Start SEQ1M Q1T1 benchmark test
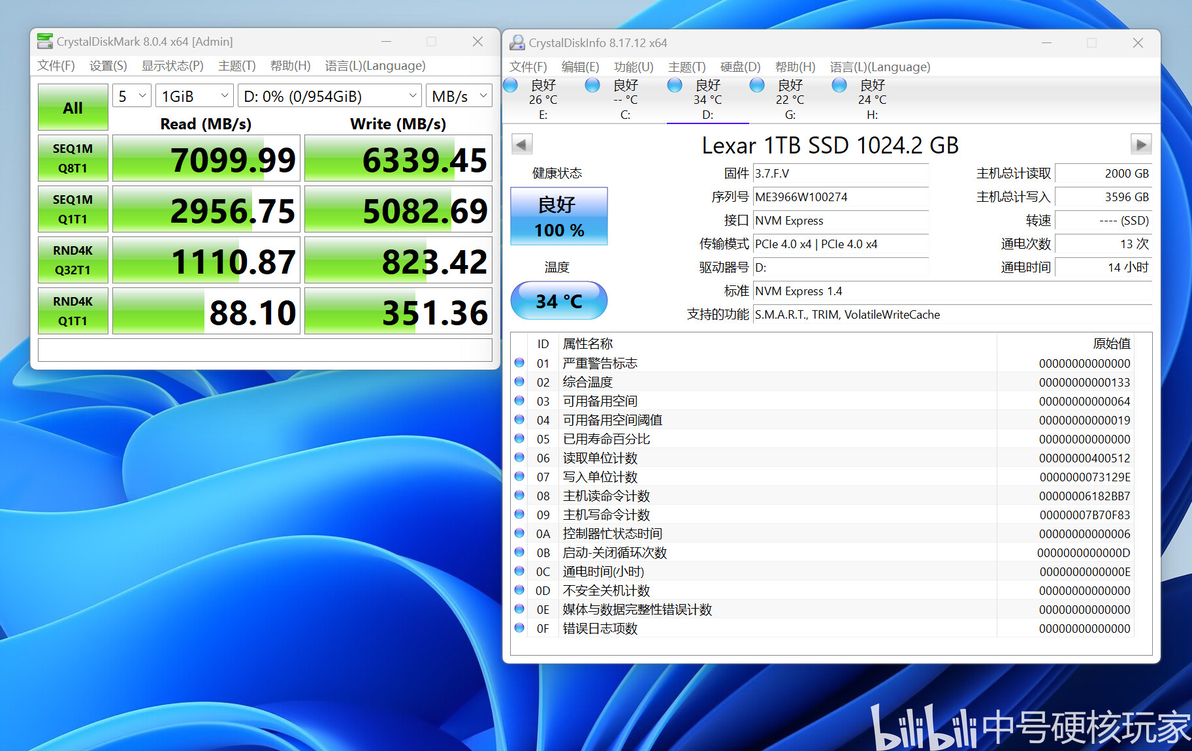The height and width of the screenshot is (751, 1192). coord(73,209)
